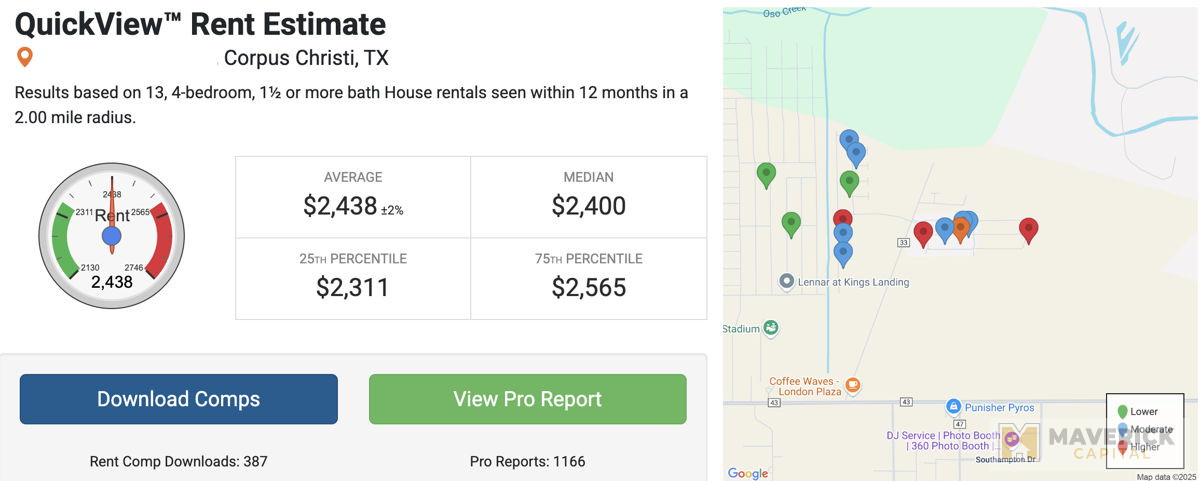Click the Punisher Pyros shop marker
Image resolution: width=1200 pixels, height=481 pixels.
point(954,407)
